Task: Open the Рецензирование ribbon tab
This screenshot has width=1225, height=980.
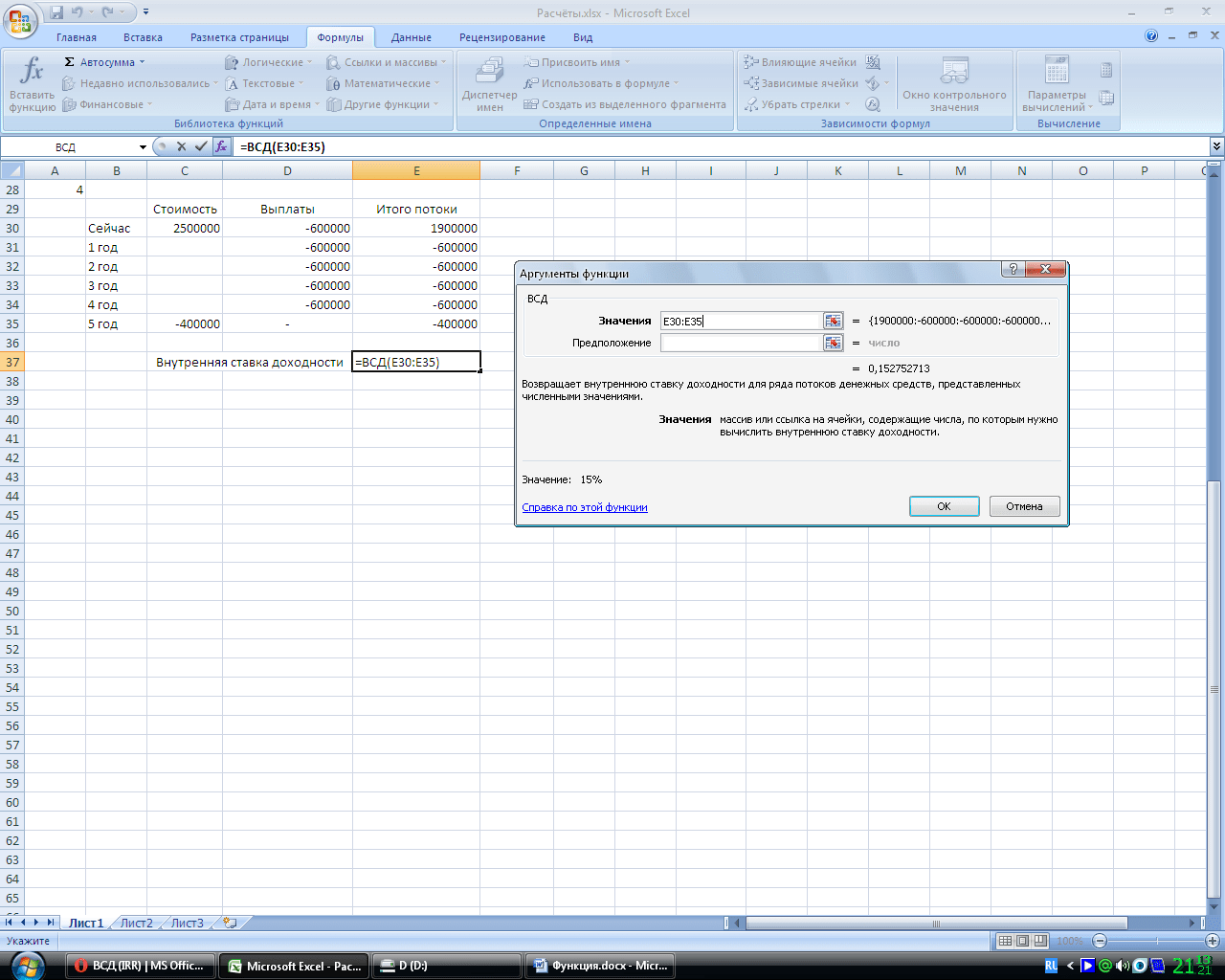Action: 502,37
